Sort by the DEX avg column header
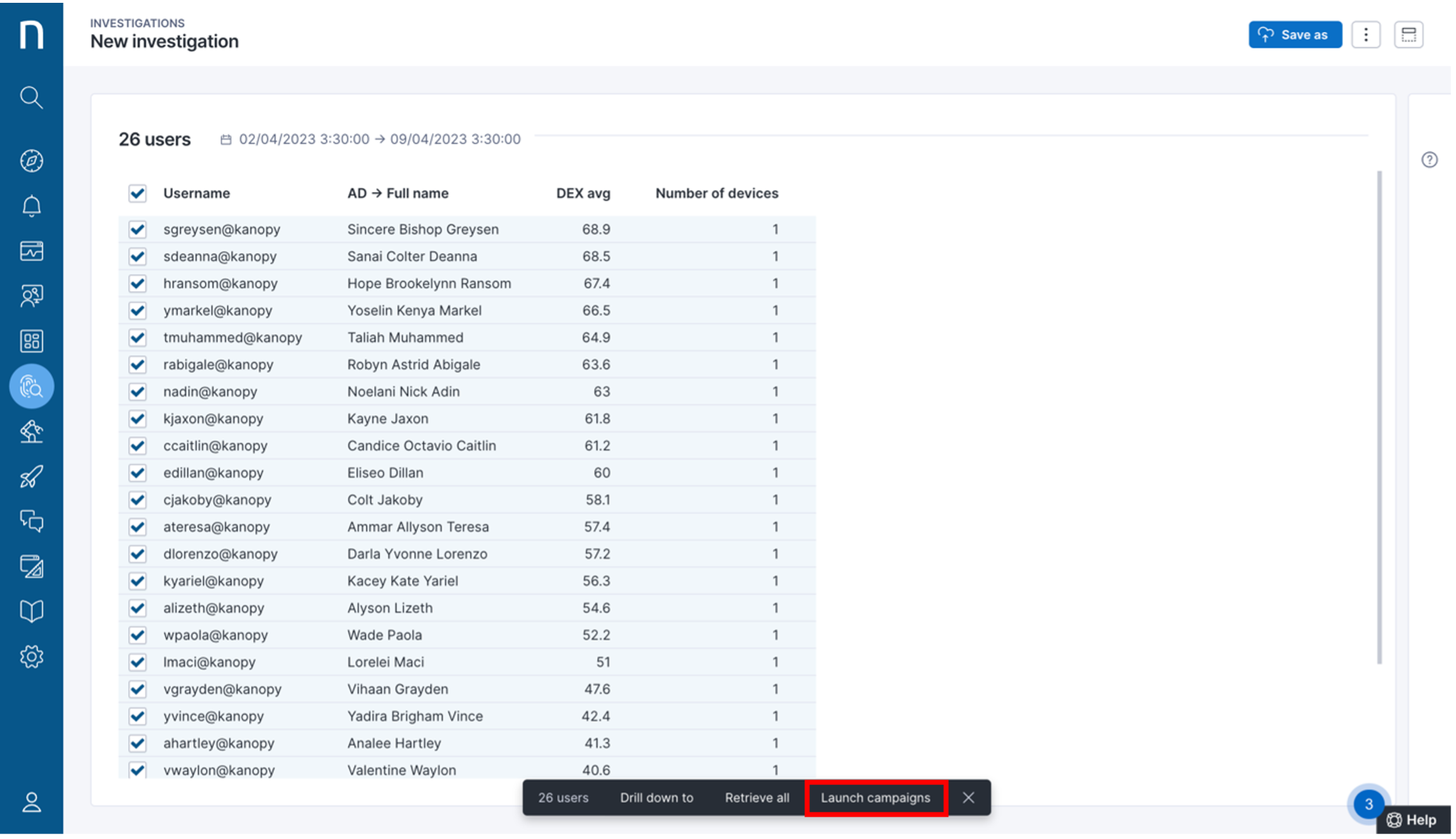The height and width of the screenshot is (839, 1456). 583,194
